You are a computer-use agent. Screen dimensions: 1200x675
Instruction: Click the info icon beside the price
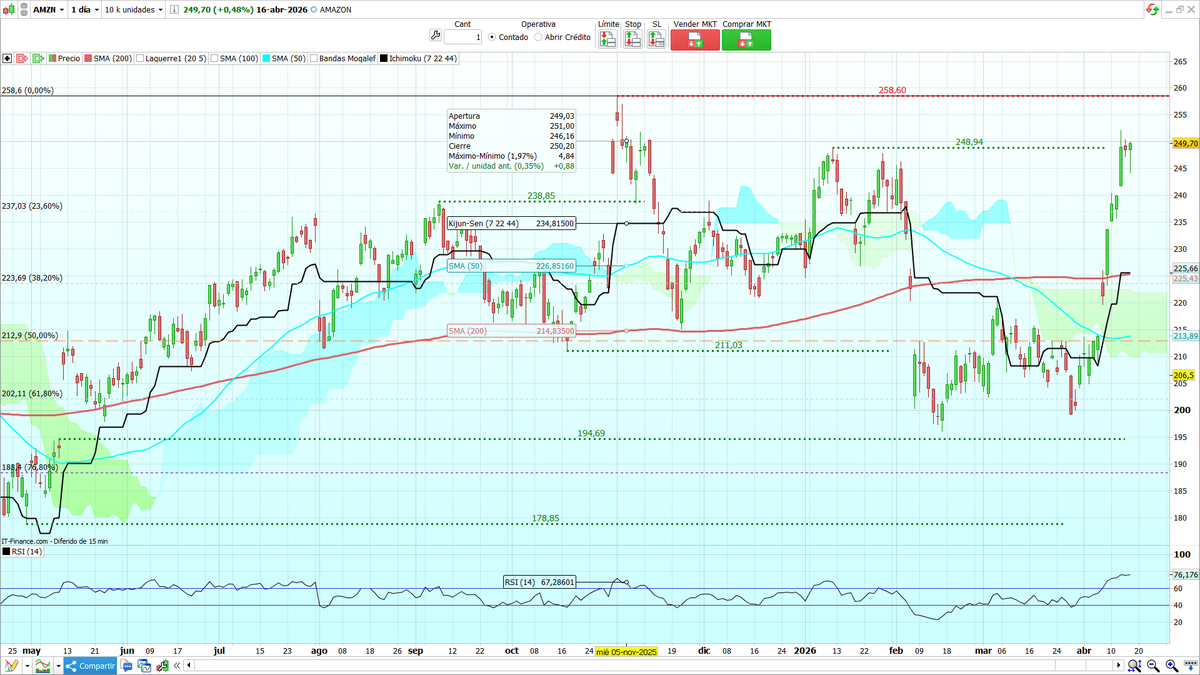click(173, 10)
